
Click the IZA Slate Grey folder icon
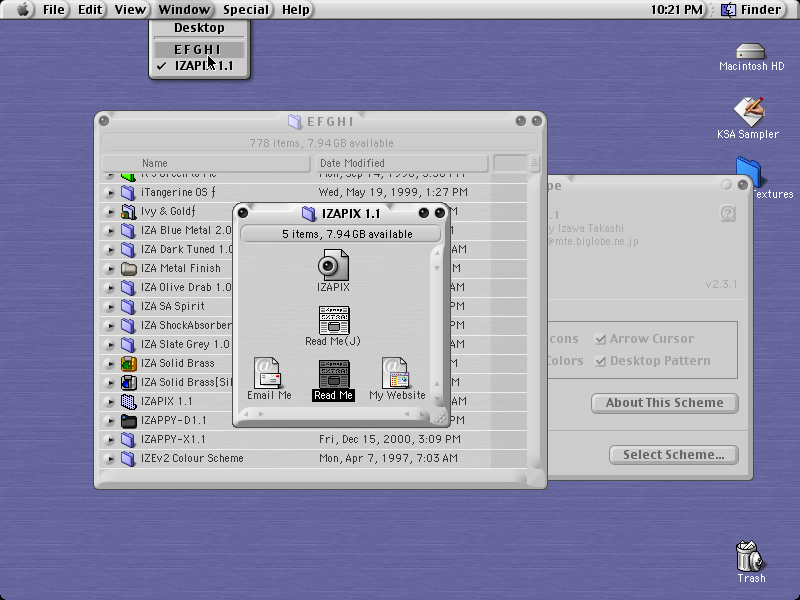tap(128, 344)
